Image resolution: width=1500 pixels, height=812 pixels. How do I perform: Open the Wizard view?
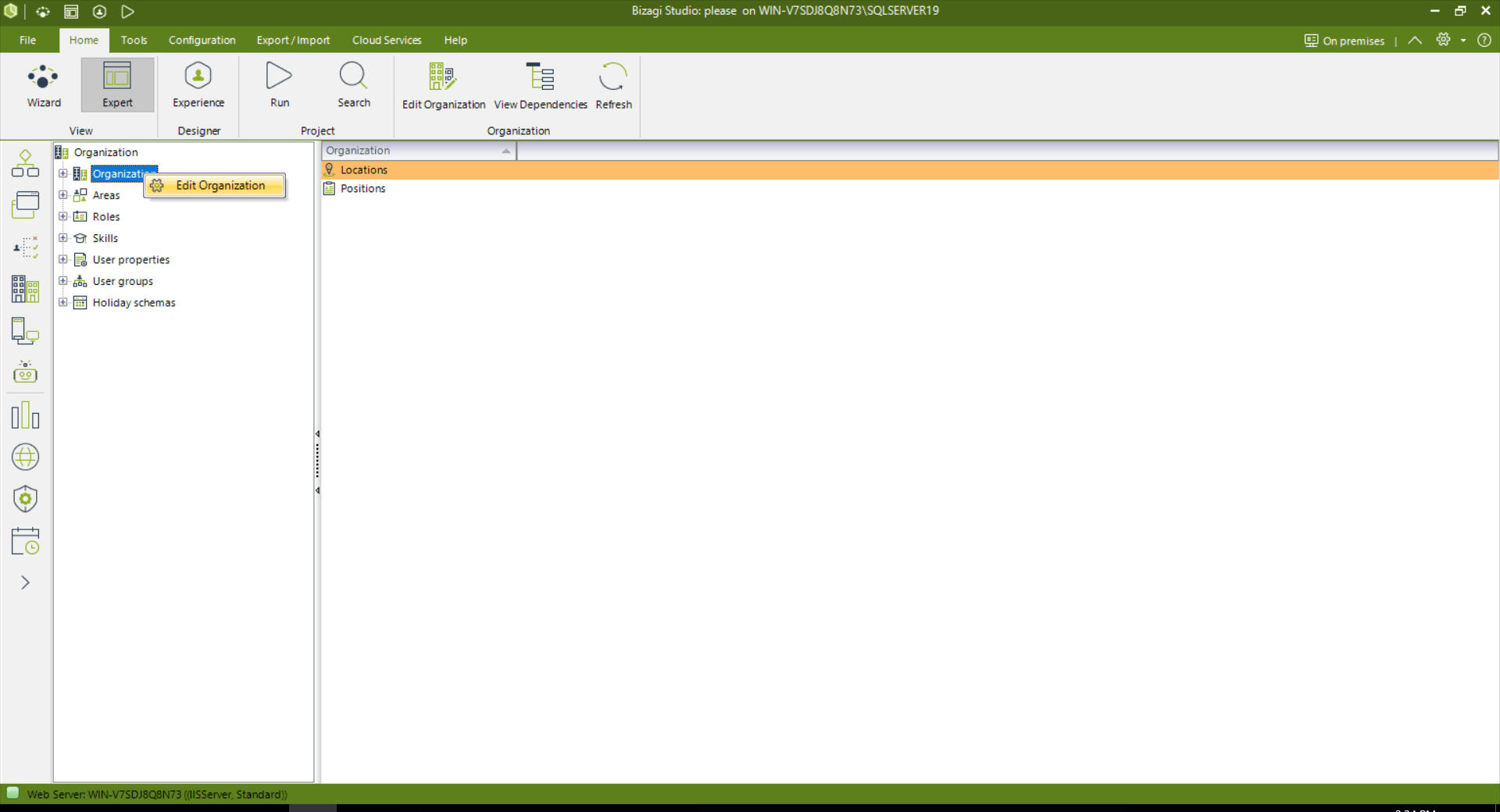[44, 85]
